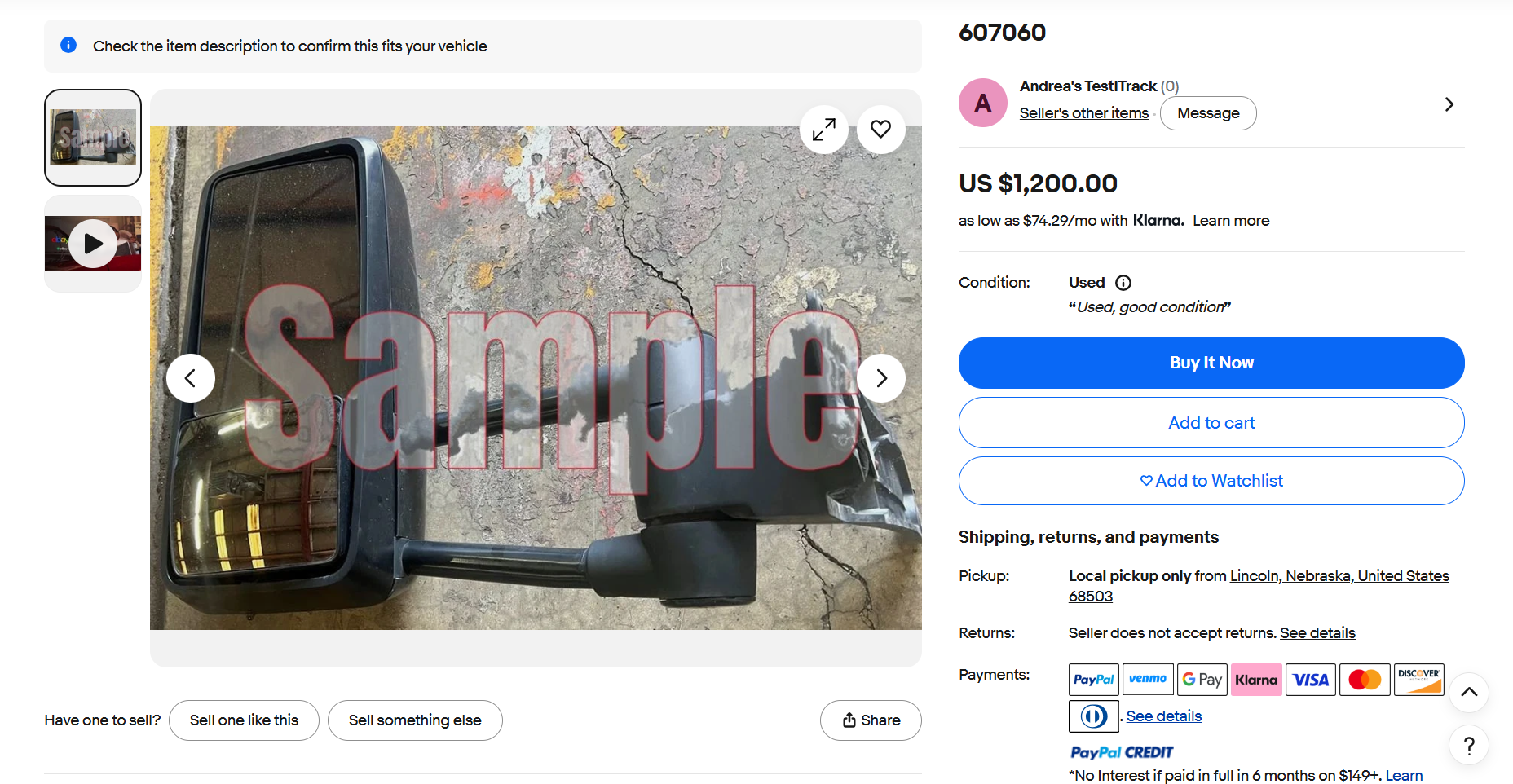Add item to favorites with heart icon
The image size is (1513, 784).
pyautogui.click(x=880, y=130)
